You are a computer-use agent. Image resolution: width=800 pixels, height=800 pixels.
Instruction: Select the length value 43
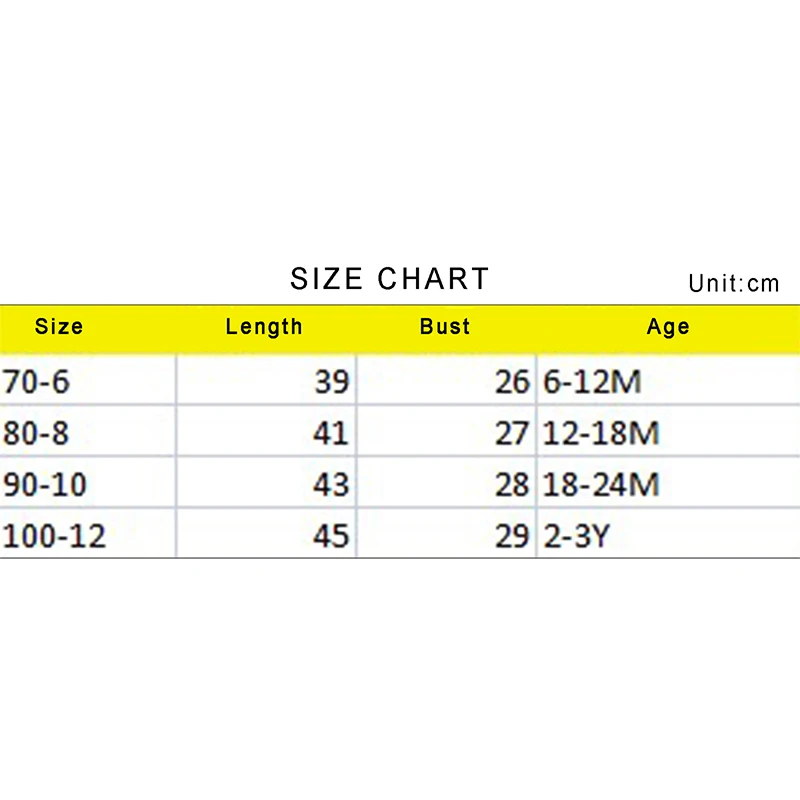click(x=331, y=485)
